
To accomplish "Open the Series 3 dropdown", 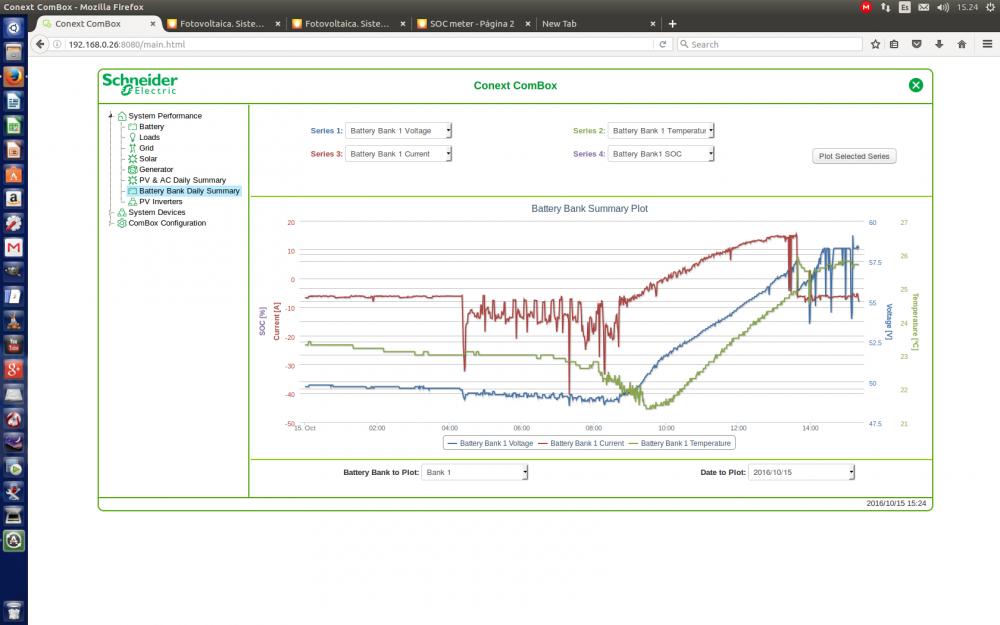I will click(x=399, y=154).
